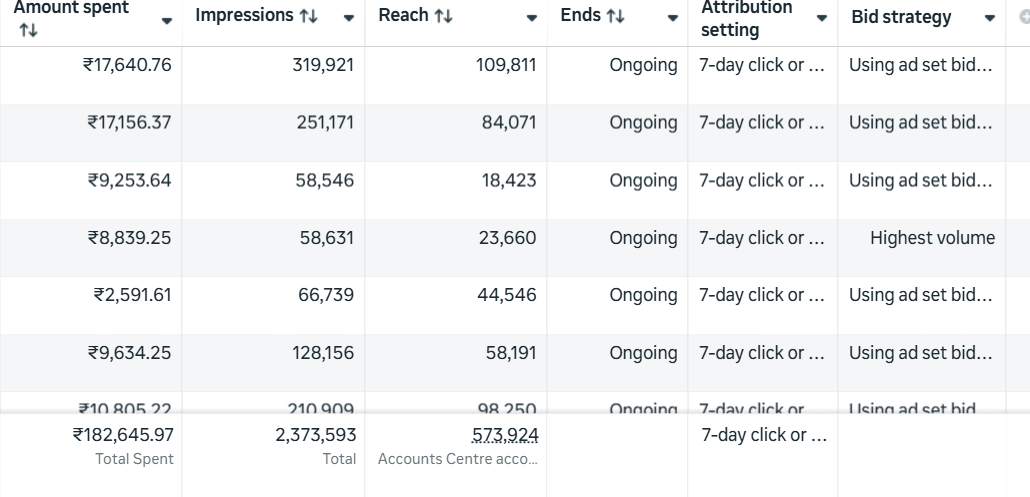This screenshot has height=497, width=1030.
Task: Click total impressions 2,373,593 value
Action: (x=316, y=435)
